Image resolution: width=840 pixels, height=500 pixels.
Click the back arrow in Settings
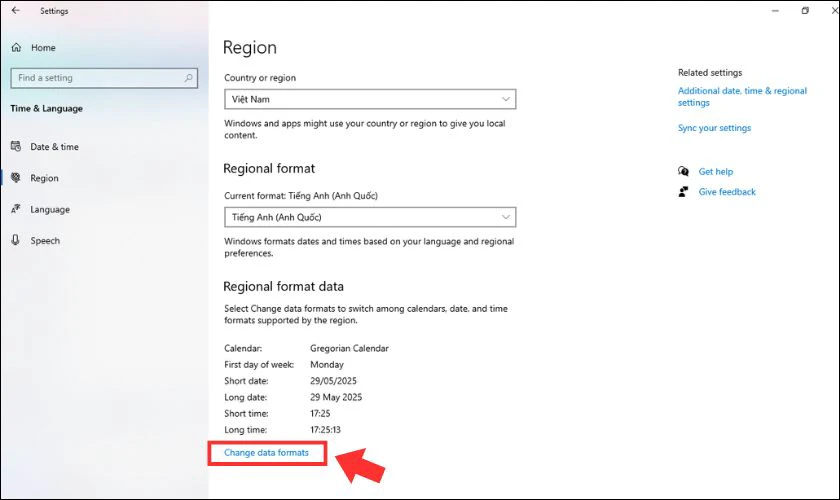[x=16, y=10]
